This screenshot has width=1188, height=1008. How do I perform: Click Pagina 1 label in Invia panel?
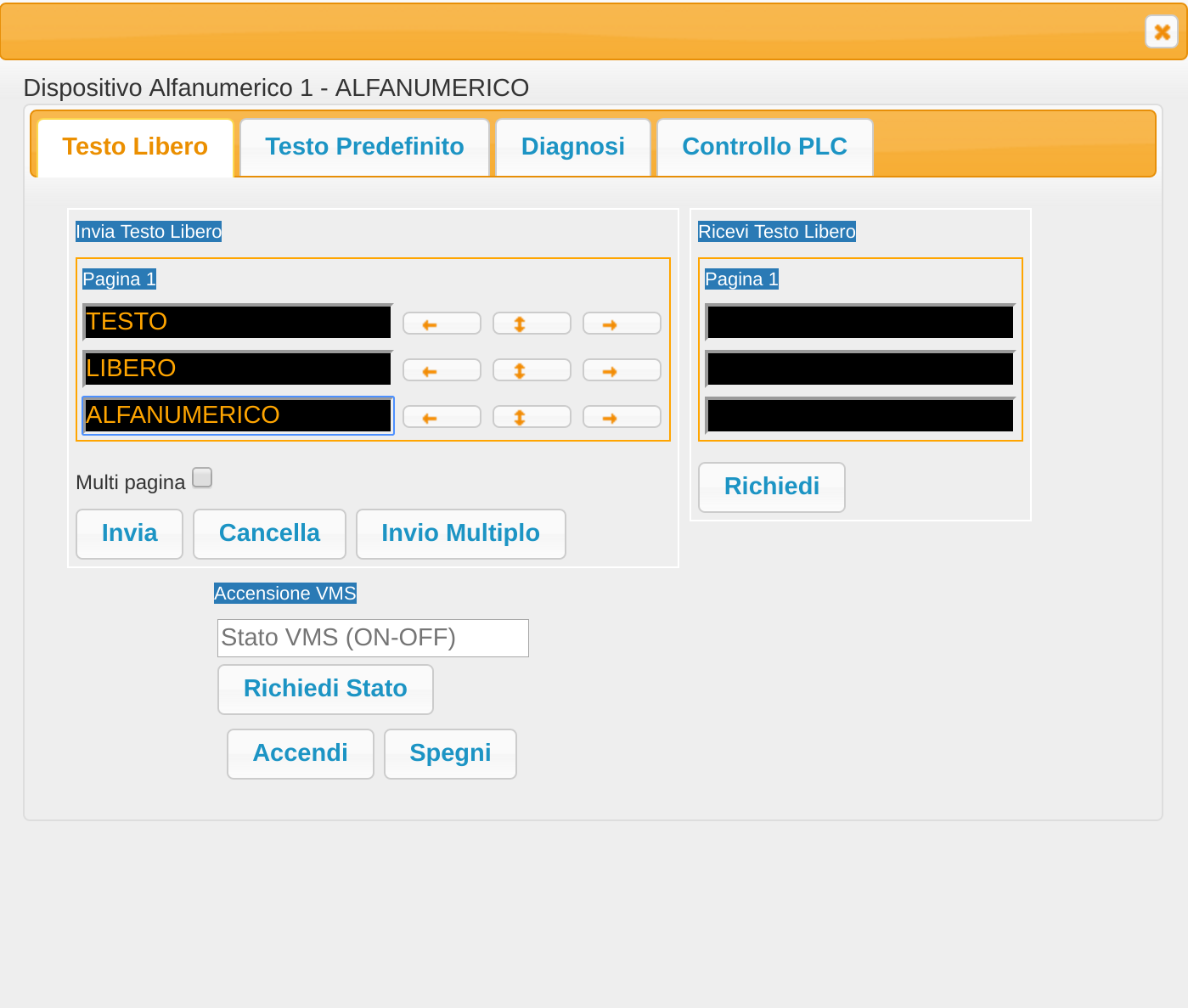click(x=119, y=279)
